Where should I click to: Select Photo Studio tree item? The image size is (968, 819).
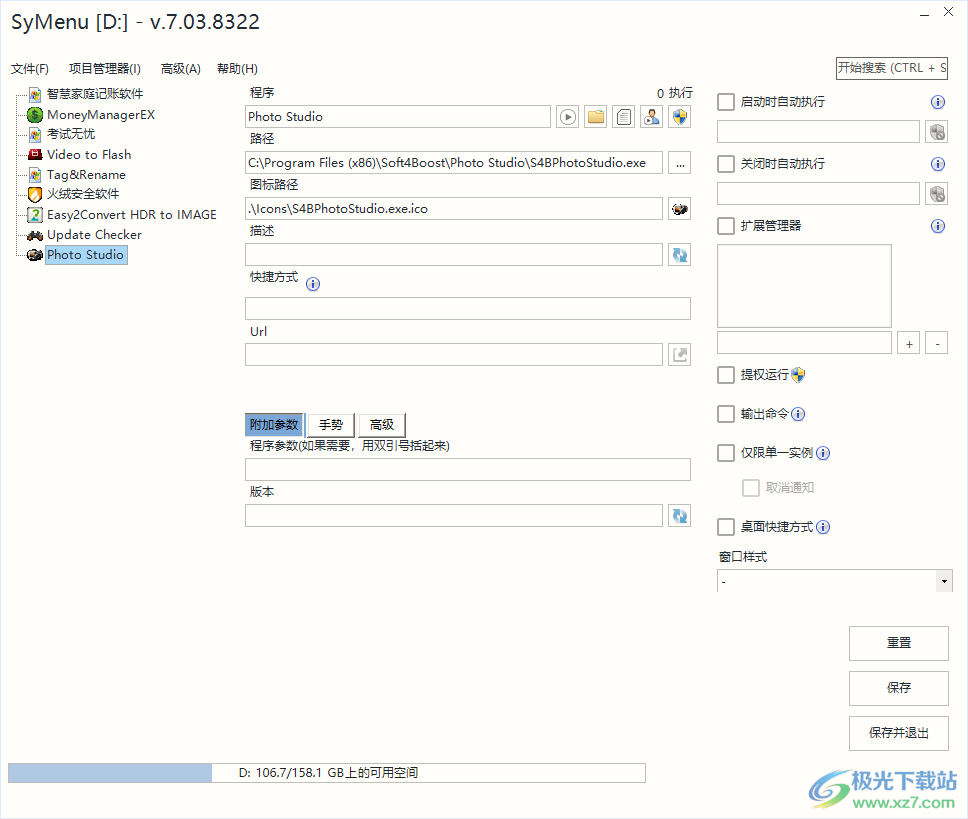click(86, 255)
